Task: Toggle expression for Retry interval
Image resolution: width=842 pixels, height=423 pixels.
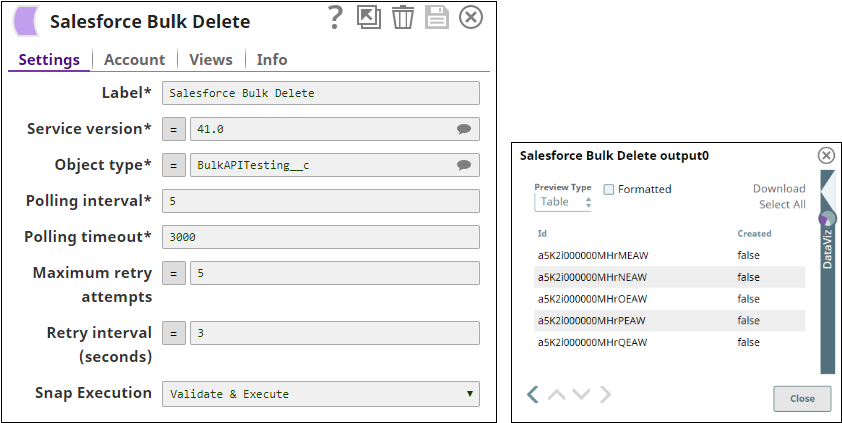Action: click(x=173, y=333)
